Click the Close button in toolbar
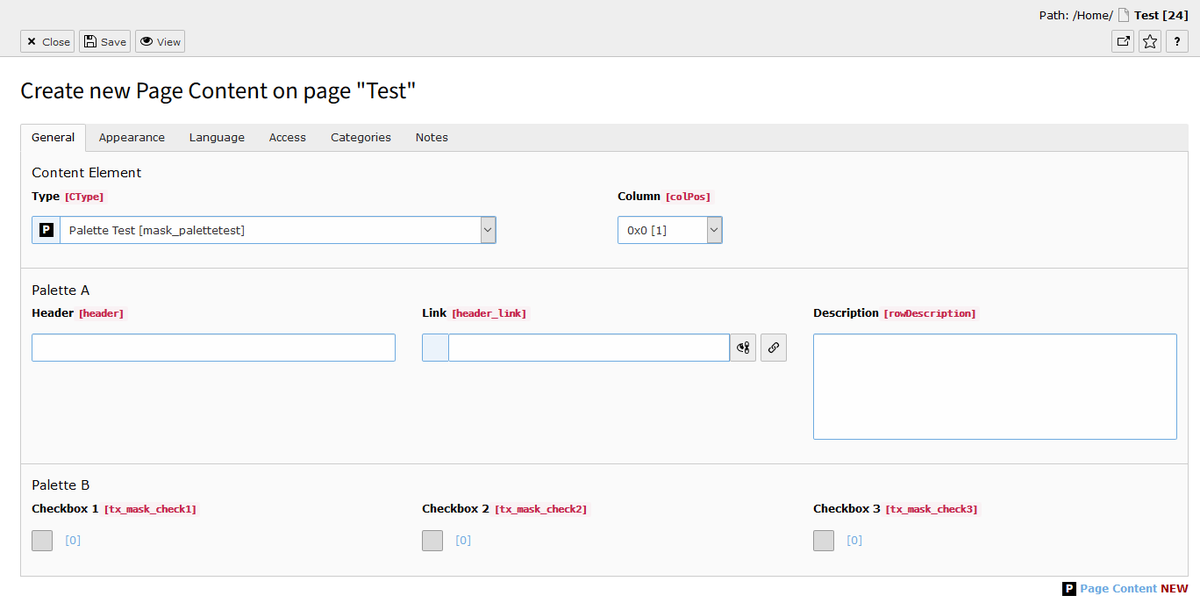The height and width of the screenshot is (610, 1200). click(47, 42)
